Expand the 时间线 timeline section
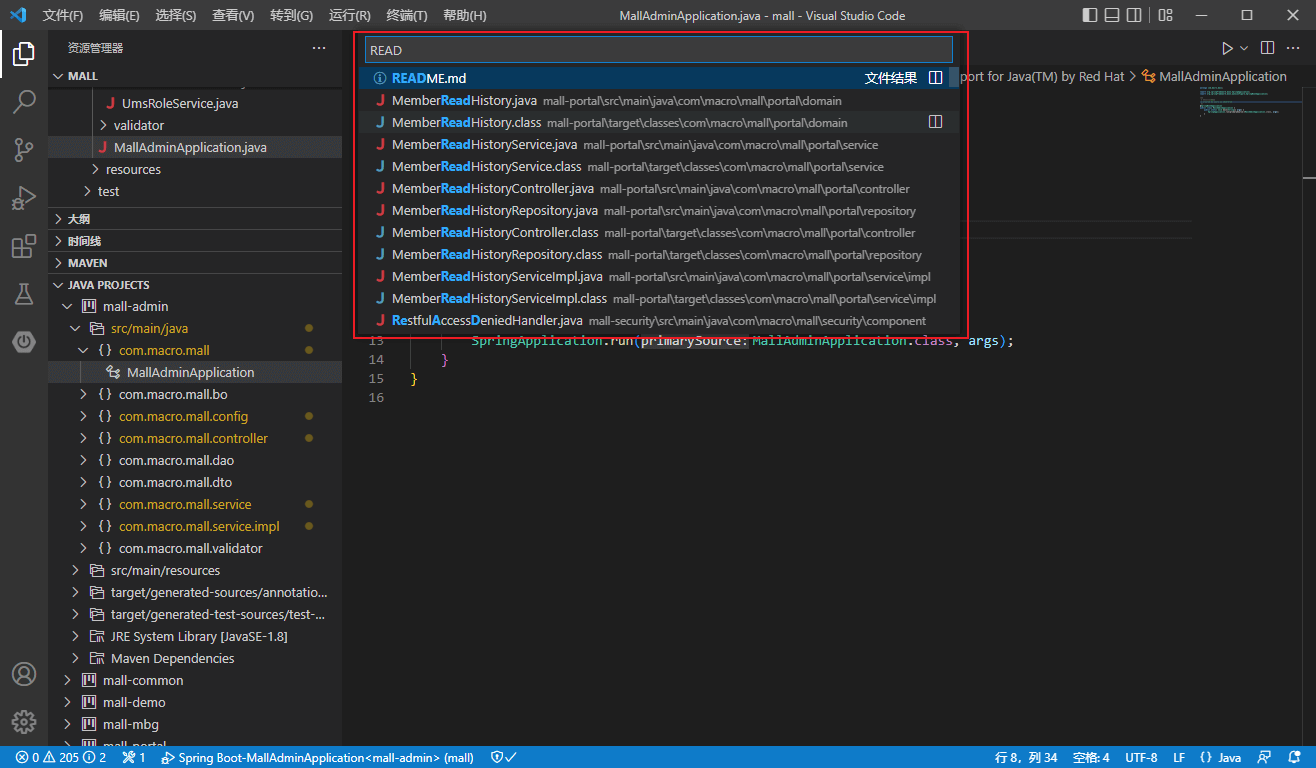 tap(195, 241)
